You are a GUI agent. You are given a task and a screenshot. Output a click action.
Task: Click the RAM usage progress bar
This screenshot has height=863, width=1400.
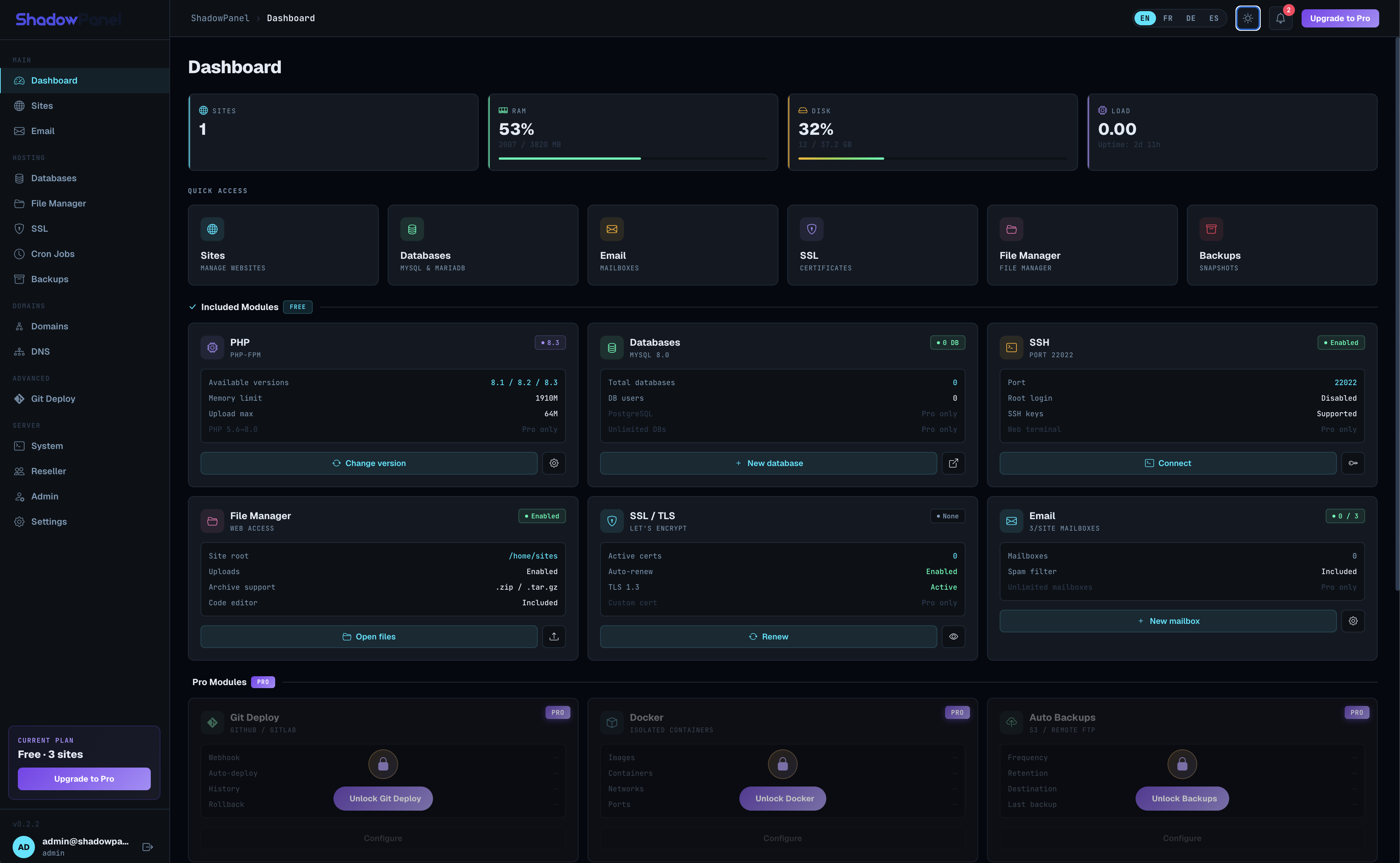point(633,158)
